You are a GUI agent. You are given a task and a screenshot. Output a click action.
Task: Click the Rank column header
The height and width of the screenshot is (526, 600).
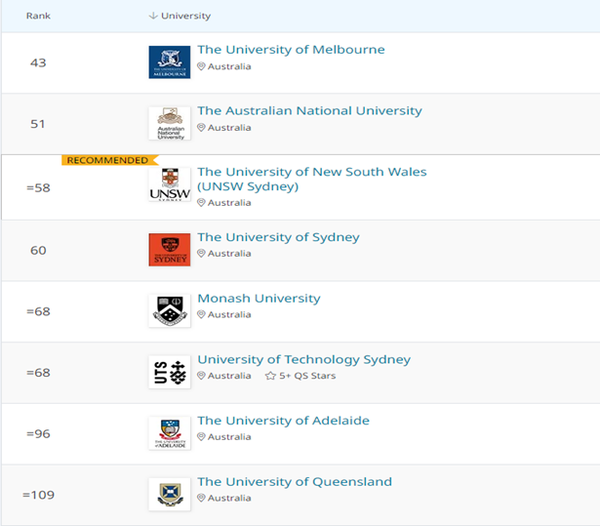(37, 16)
